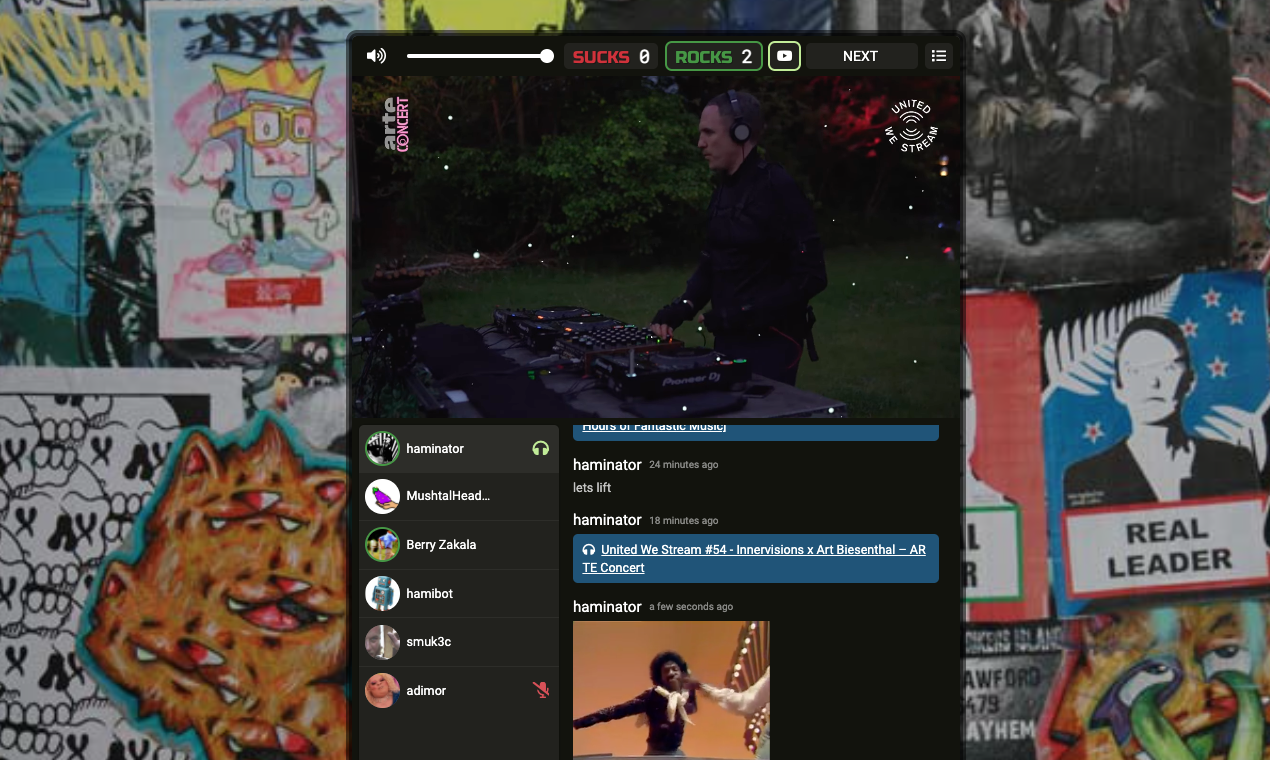Open the playlist queue icon

pyautogui.click(x=938, y=56)
